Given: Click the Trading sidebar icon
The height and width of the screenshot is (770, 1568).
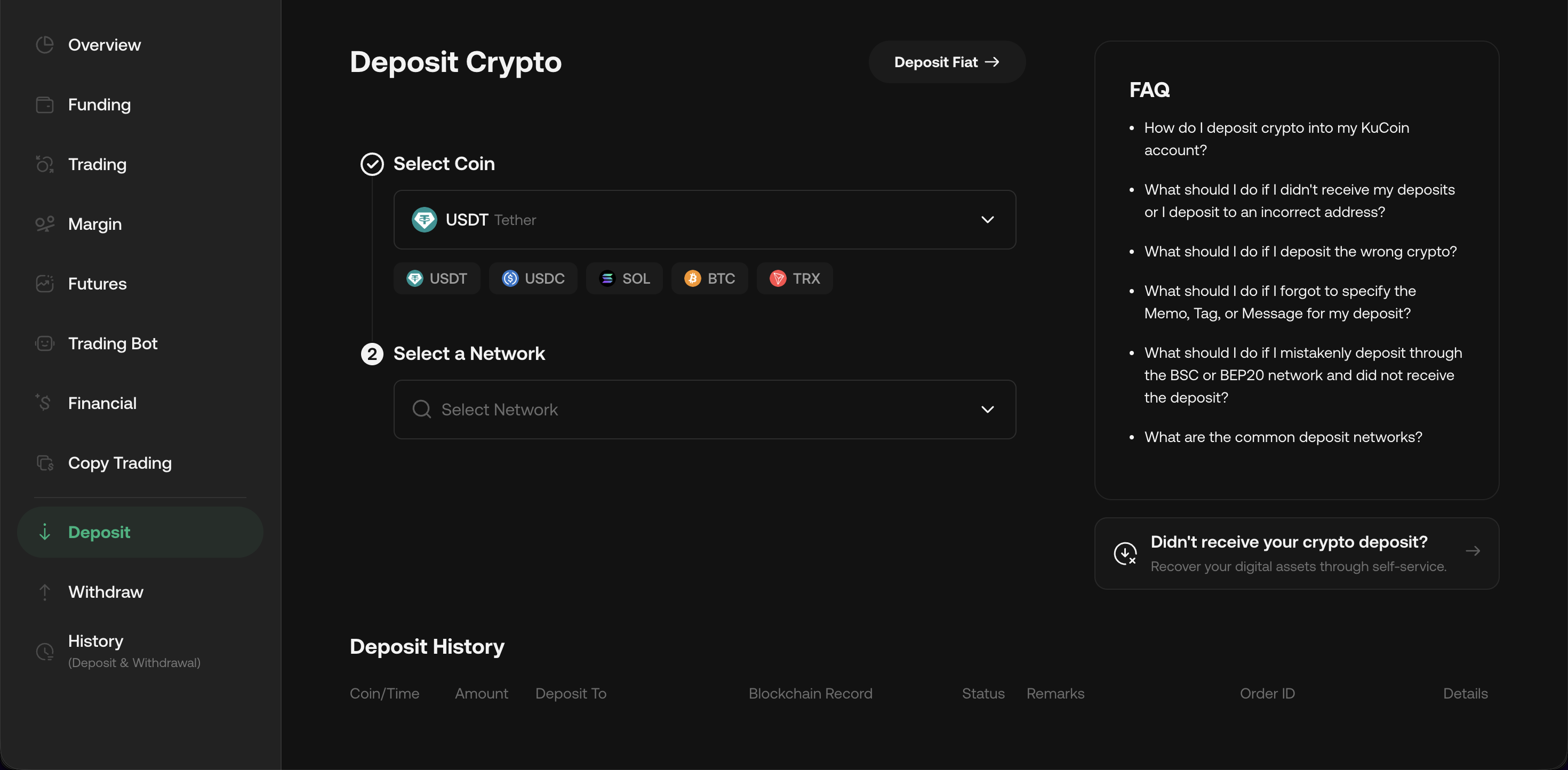Looking at the screenshot, I should pos(44,164).
